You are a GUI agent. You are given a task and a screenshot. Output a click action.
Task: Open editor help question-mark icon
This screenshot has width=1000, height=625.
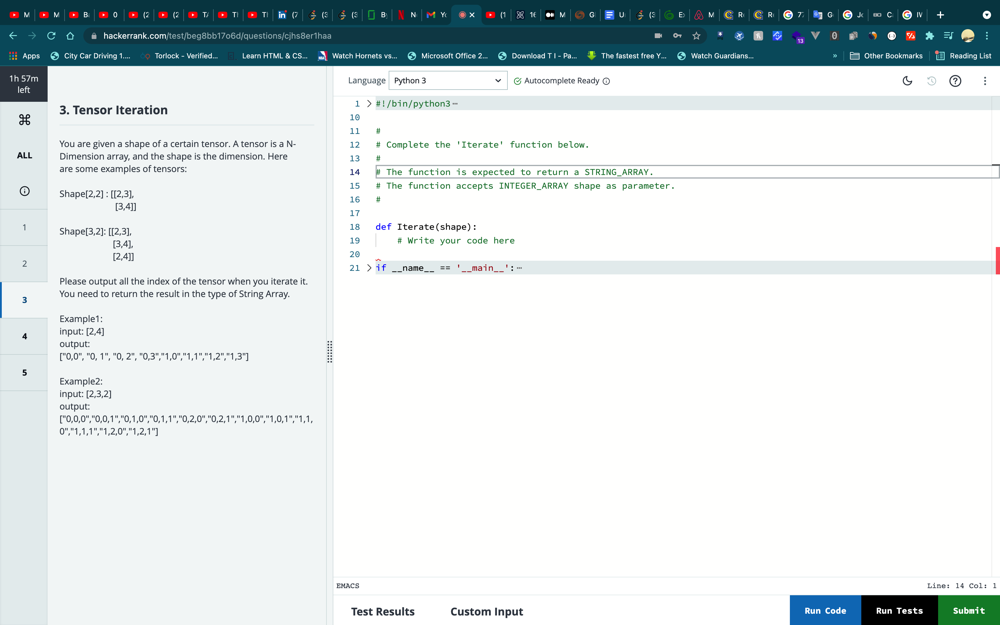955,80
